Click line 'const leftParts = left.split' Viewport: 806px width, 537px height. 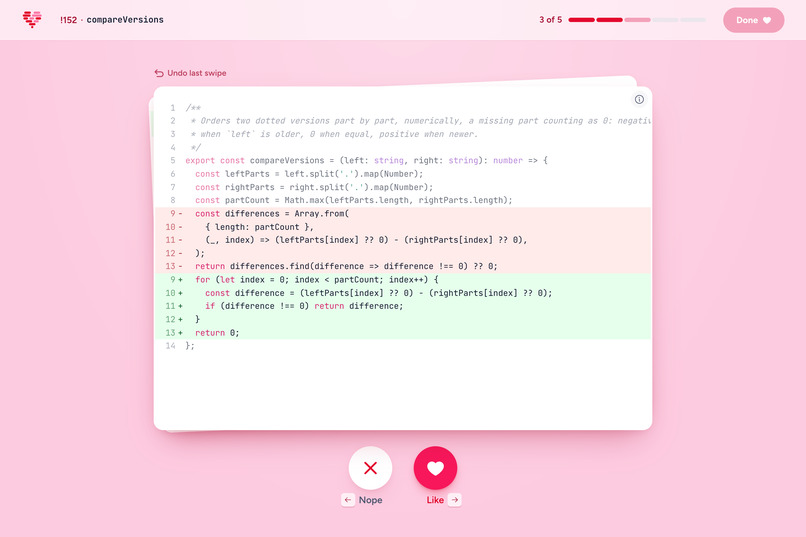(403, 174)
